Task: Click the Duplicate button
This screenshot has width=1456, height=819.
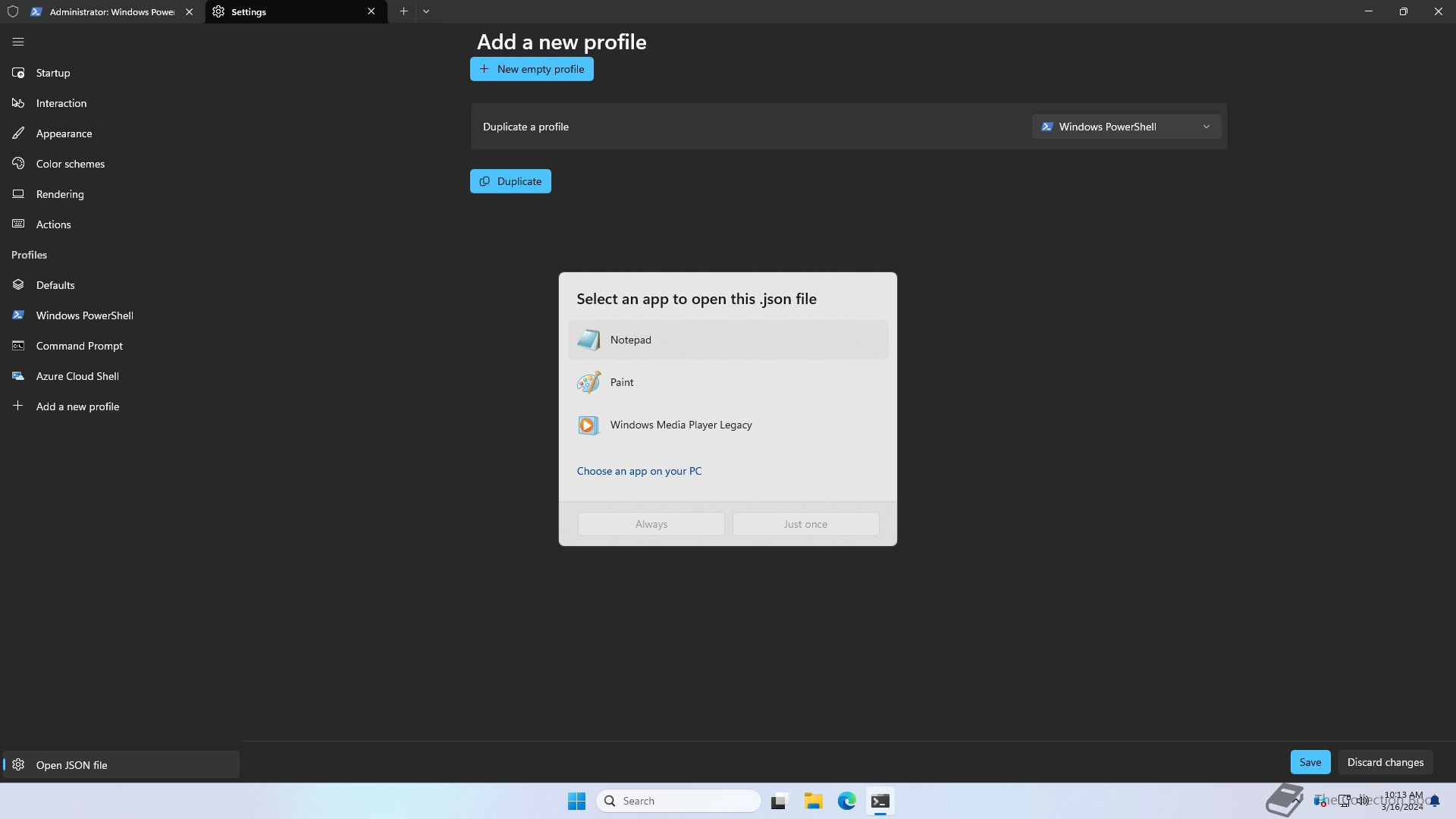Action: [x=510, y=181]
